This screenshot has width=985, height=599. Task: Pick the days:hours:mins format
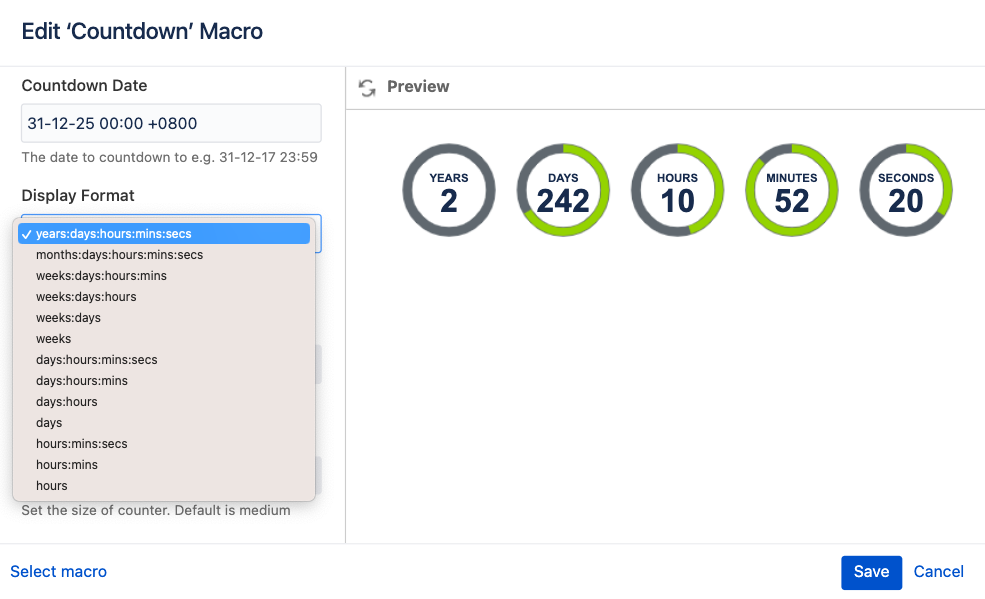coord(82,381)
